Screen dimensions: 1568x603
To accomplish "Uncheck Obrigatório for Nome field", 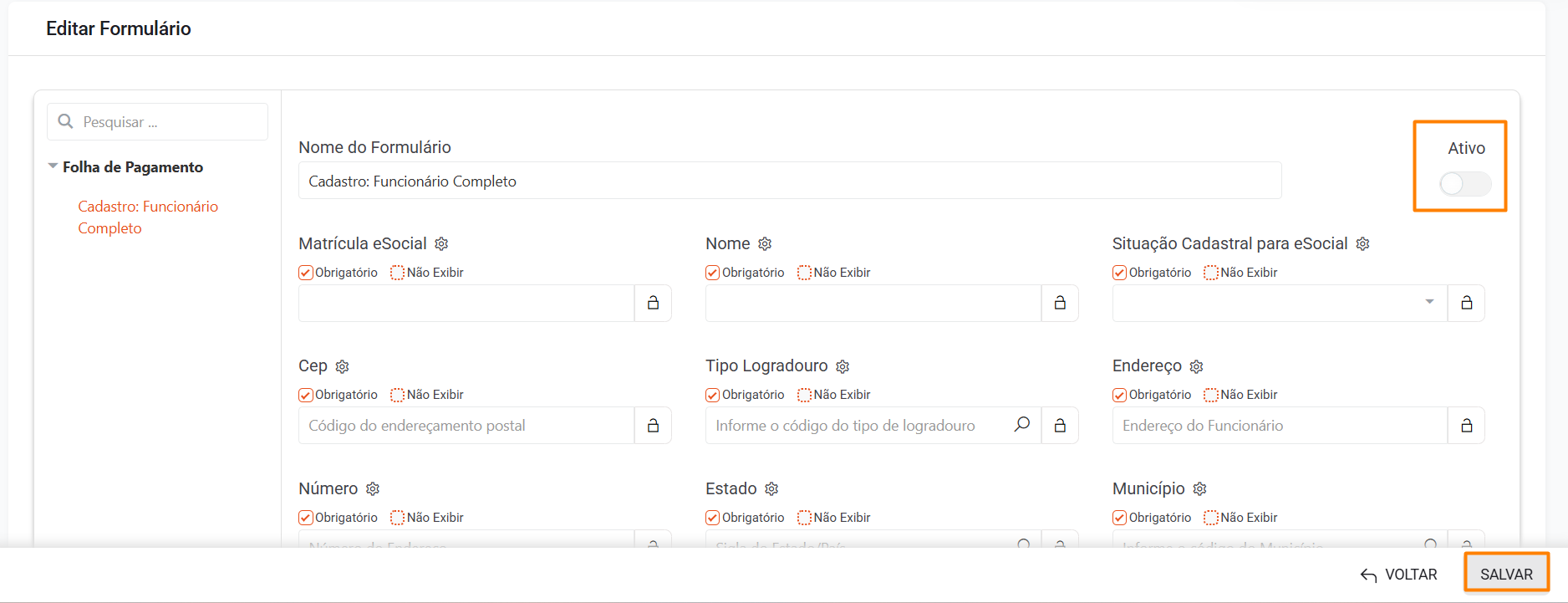I will pos(713,273).
